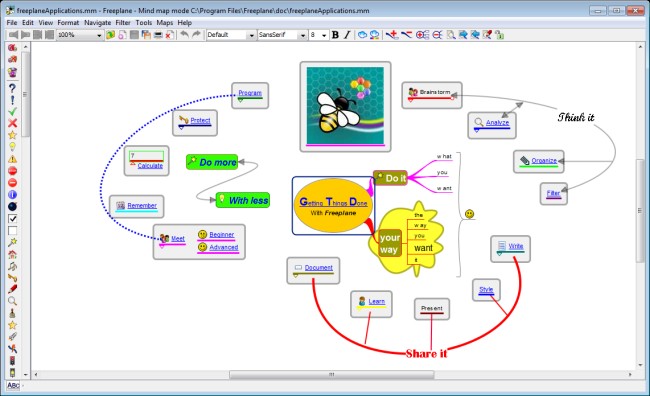This screenshot has width=650, height=396.
Task: Open the Style node link
Action: [x=486, y=289]
